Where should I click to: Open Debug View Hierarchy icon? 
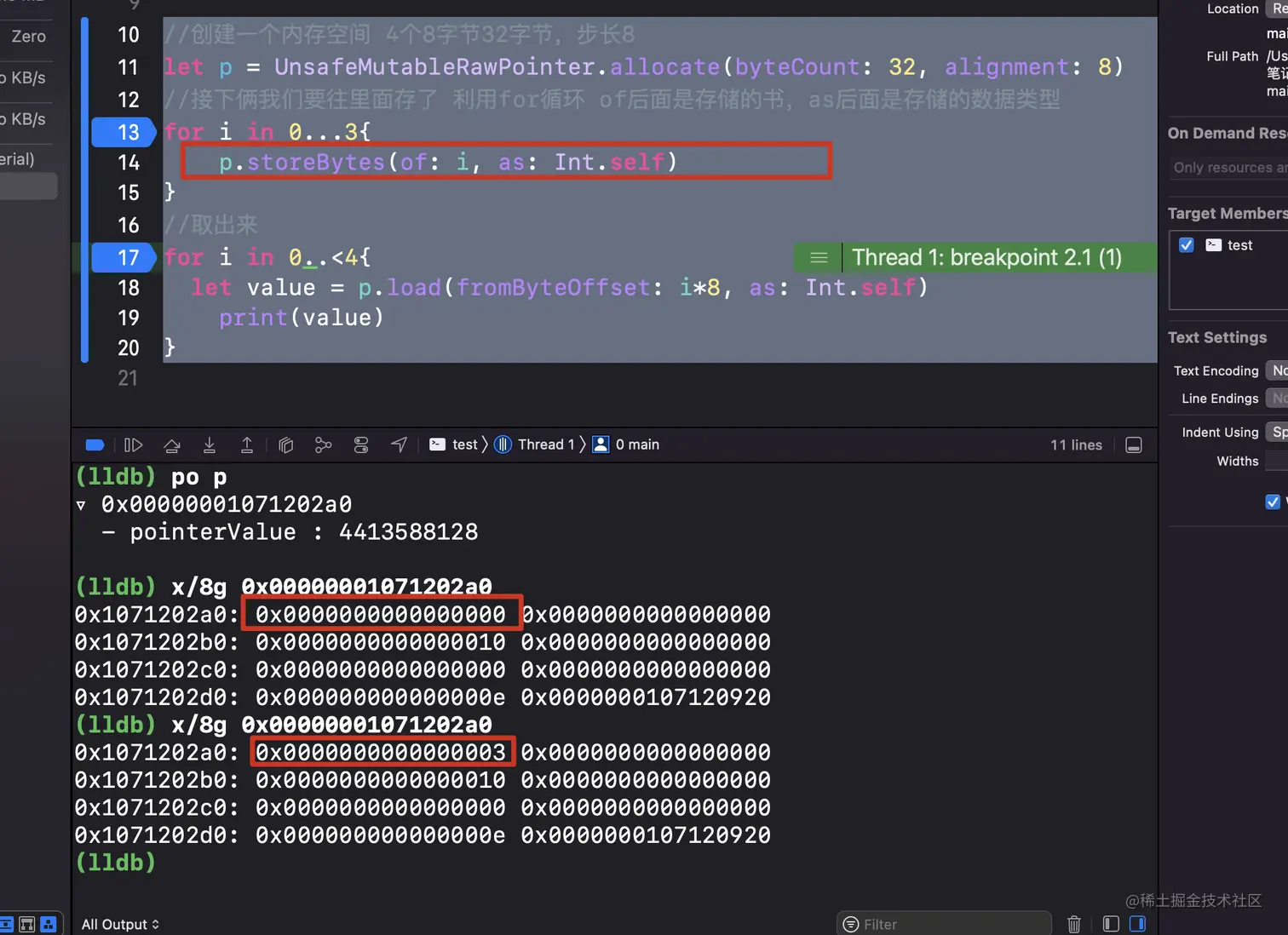pyautogui.click(x=286, y=445)
